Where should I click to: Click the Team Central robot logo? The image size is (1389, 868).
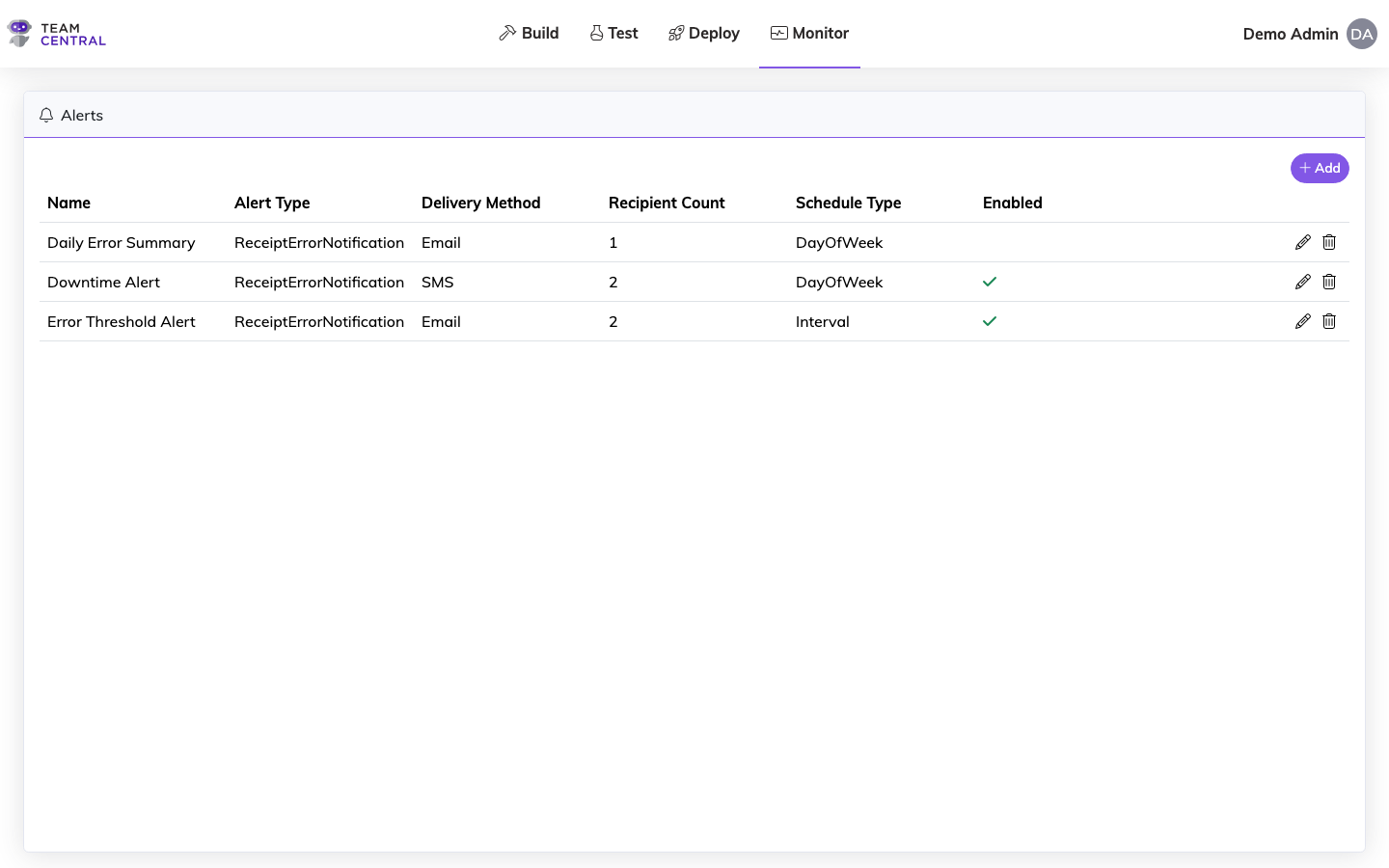click(x=19, y=34)
